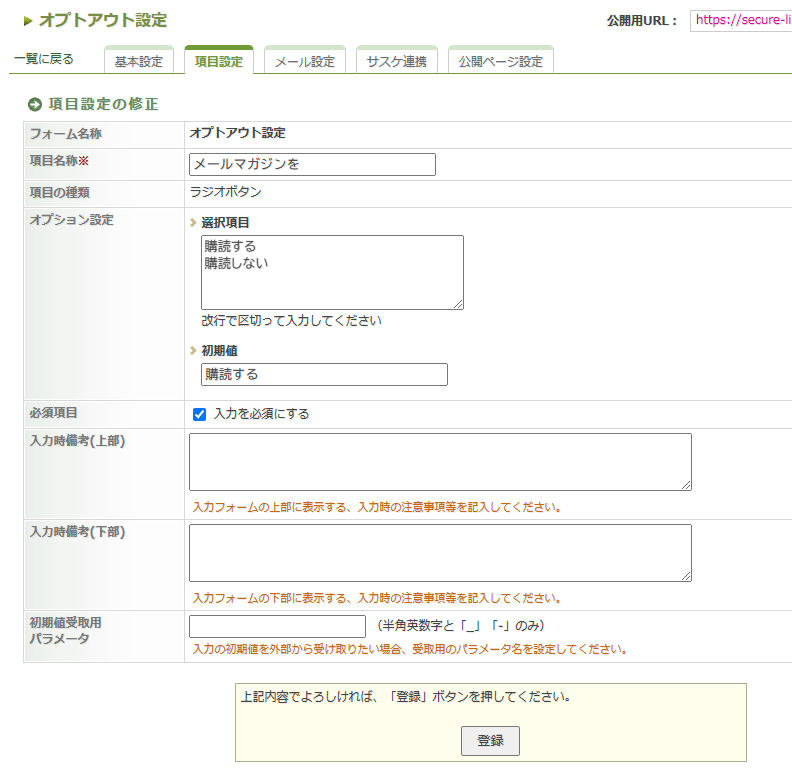Go to the 公開ページ設定 tab

pos(500,61)
